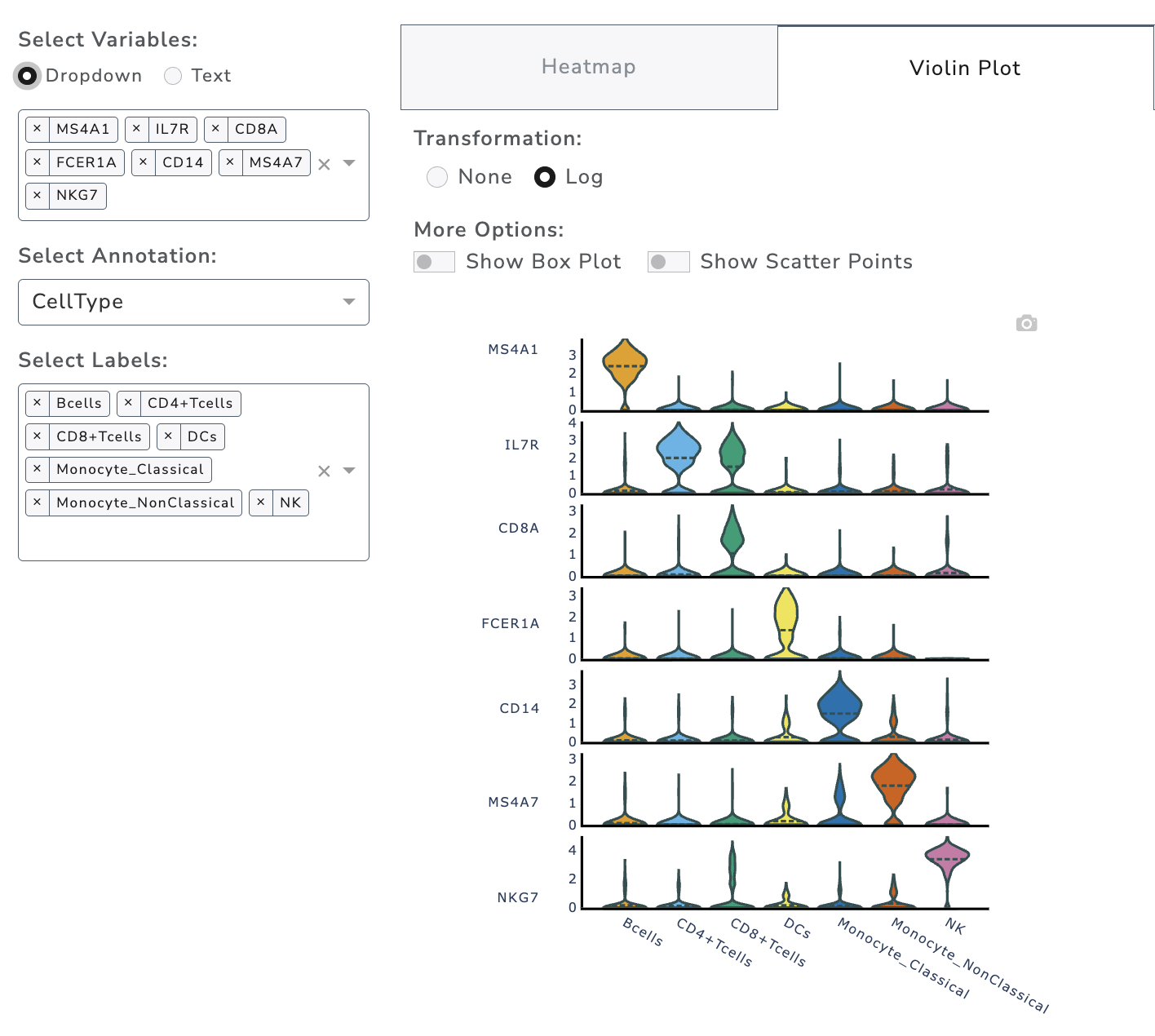Remove the DCs label tag
Viewport: 1155px width, 1036px height.
(x=168, y=436)
